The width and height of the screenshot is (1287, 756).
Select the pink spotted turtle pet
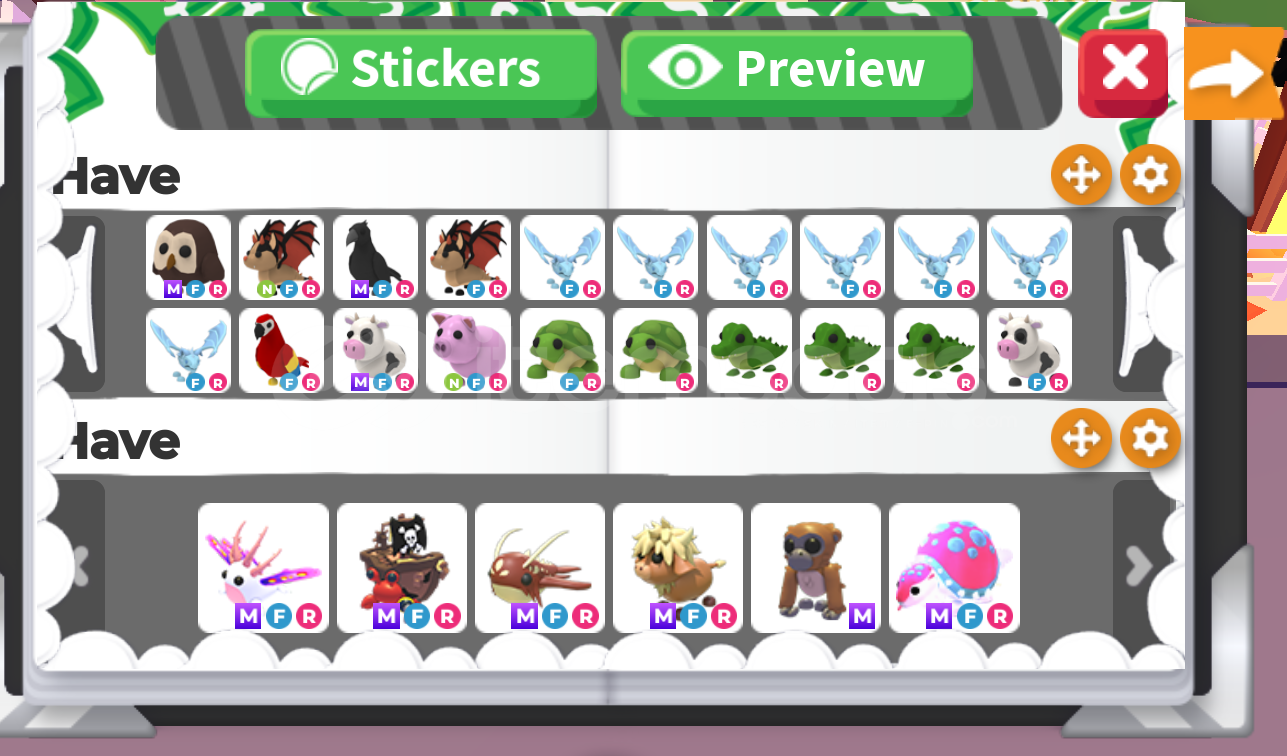click(954, 568)
